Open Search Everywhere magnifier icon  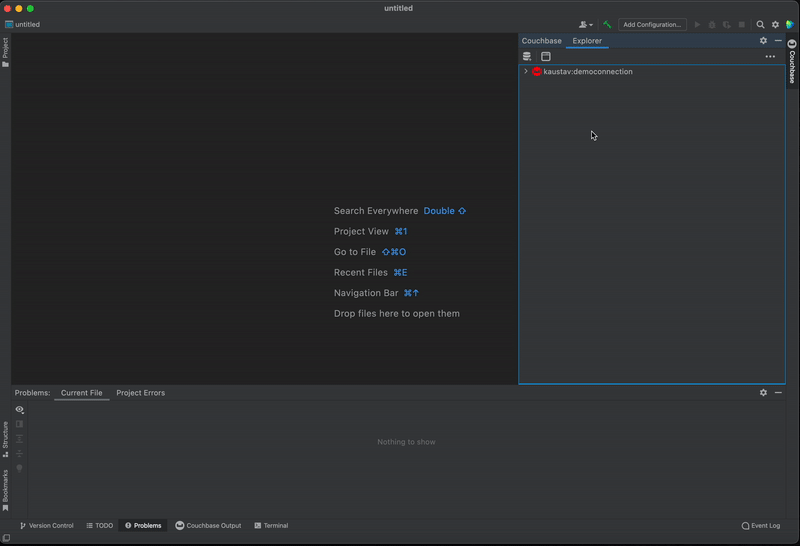(x=760, y=24)
